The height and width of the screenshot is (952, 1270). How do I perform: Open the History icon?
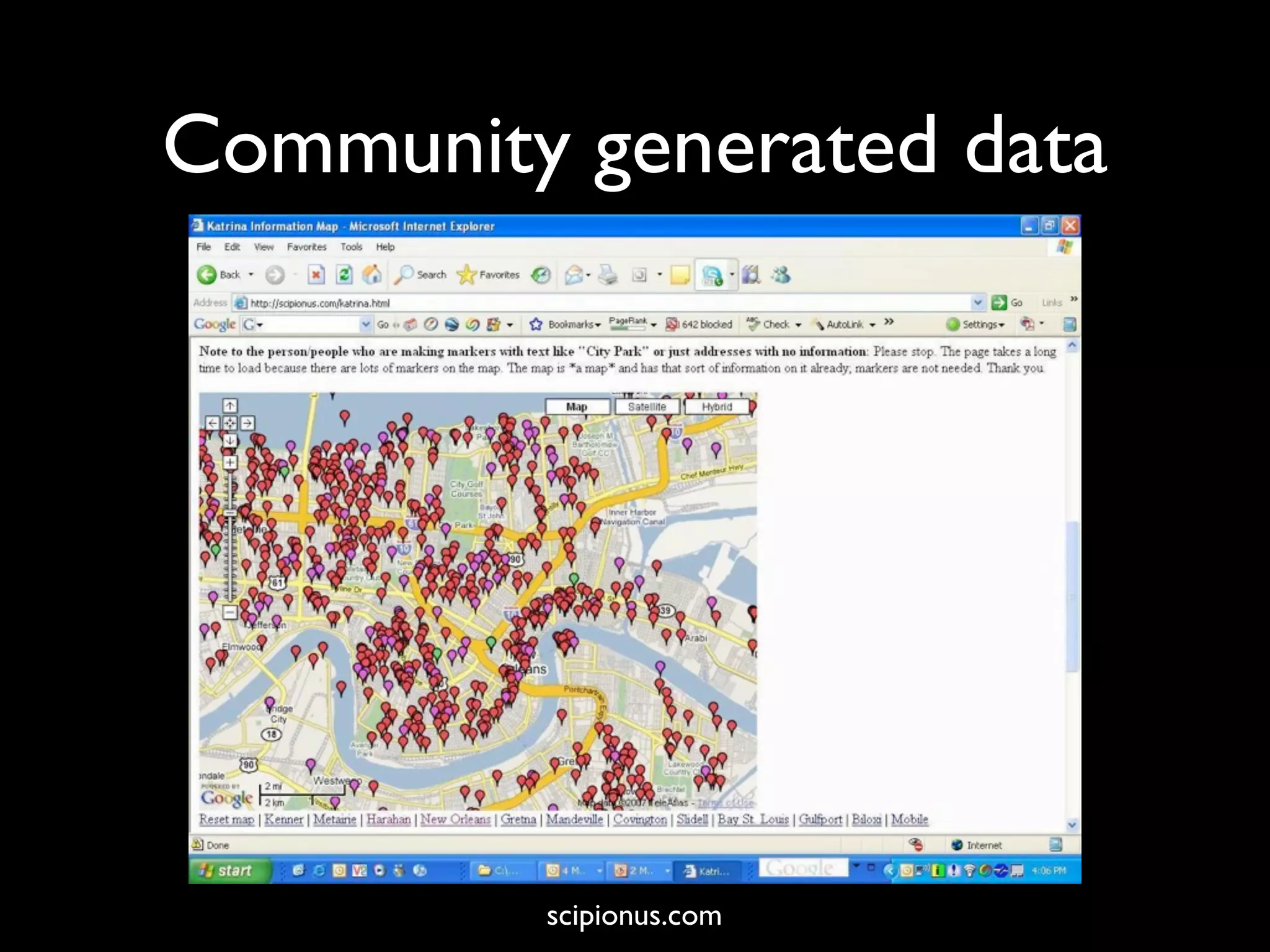click(x=541, y=275)
